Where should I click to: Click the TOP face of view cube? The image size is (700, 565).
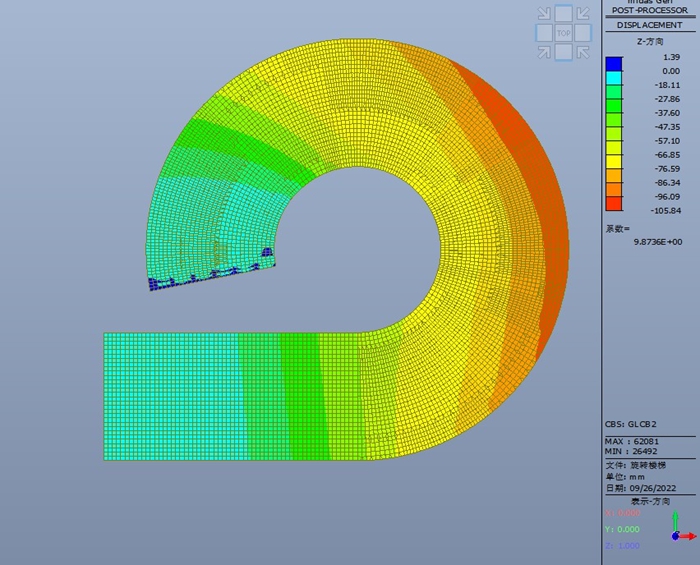click(x=564, y=33)
